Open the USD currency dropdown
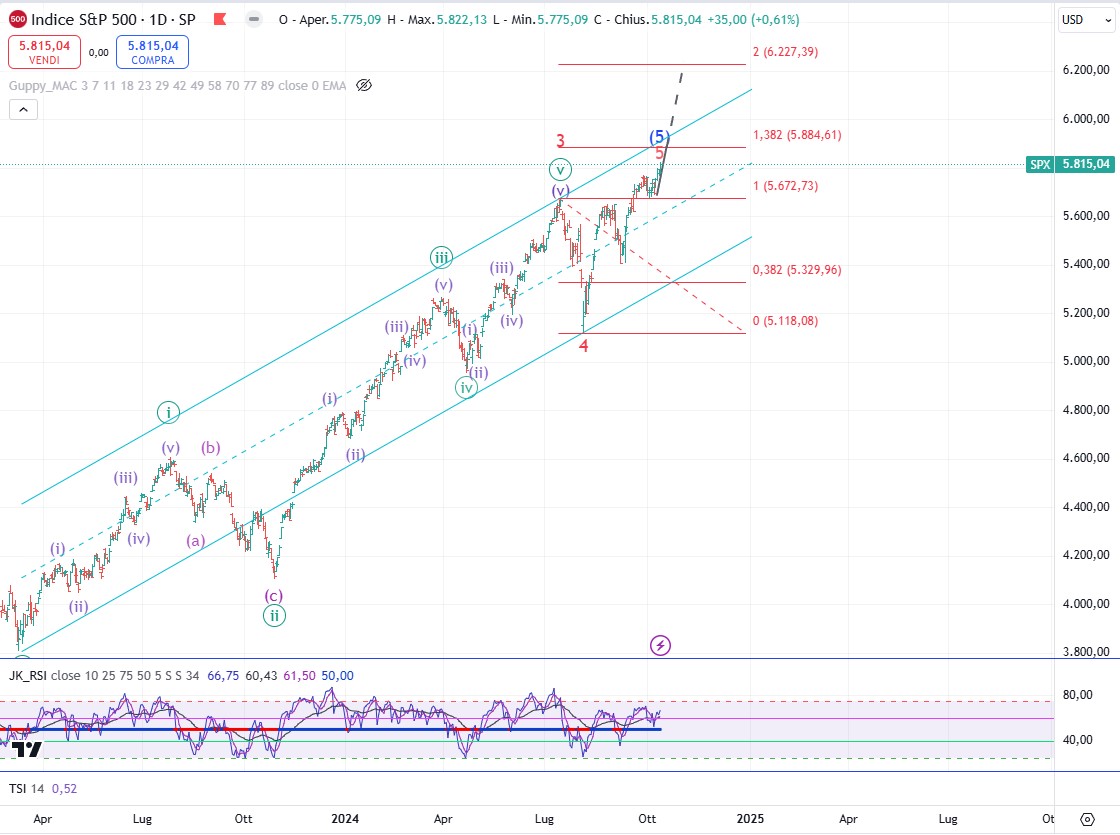 pyautogui.click(x=1086, y=20)
